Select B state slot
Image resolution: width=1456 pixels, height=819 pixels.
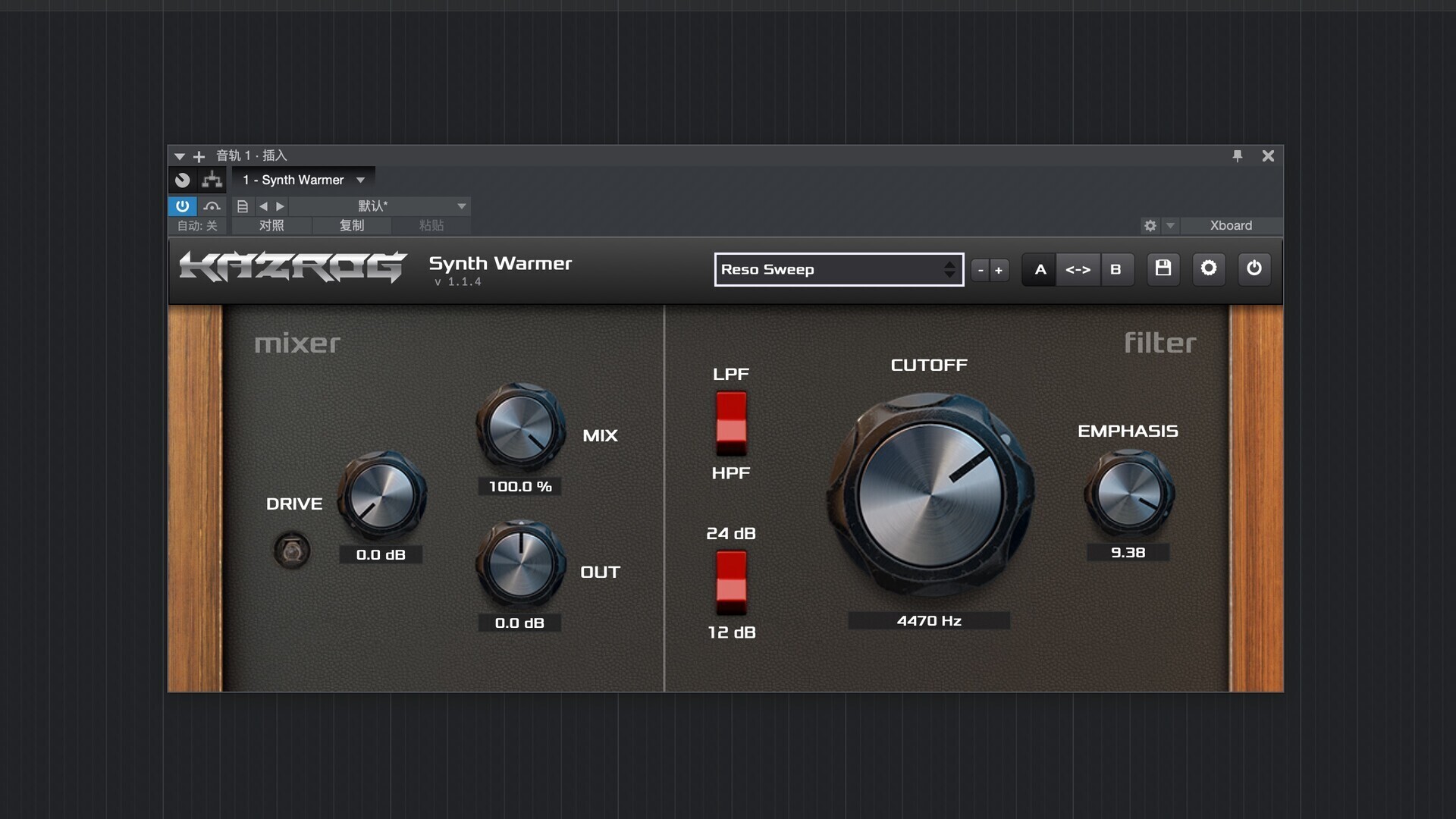tap(1115, 269)
